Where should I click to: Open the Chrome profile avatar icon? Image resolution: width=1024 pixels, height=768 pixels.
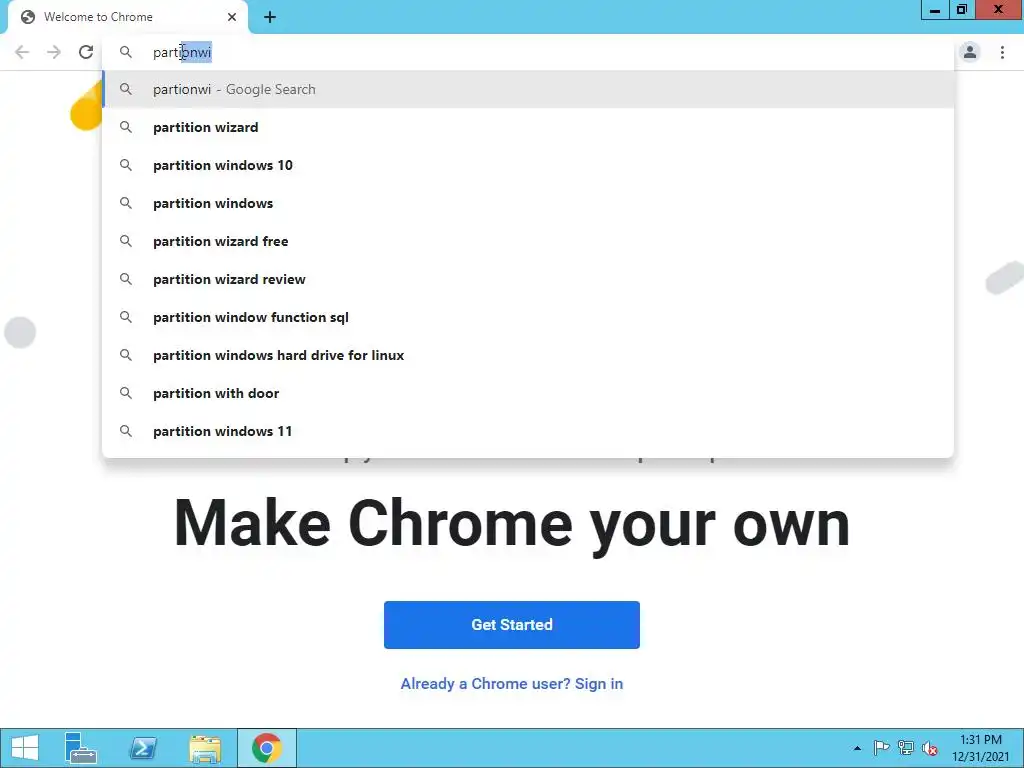(x=970, y=52)
